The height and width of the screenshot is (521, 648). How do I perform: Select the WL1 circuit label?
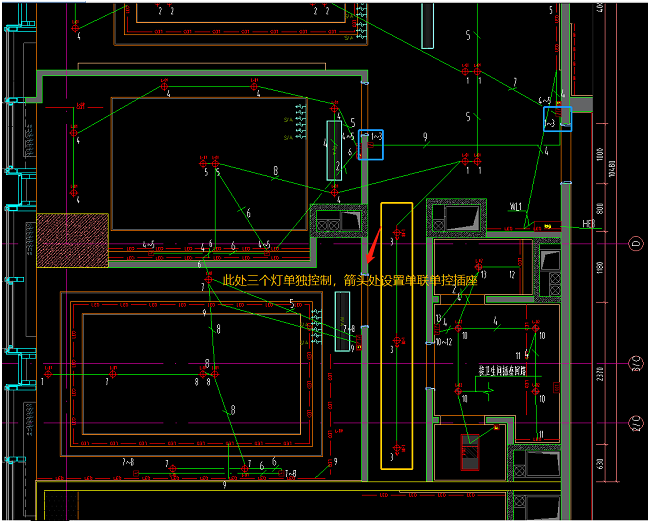(516, 206)
